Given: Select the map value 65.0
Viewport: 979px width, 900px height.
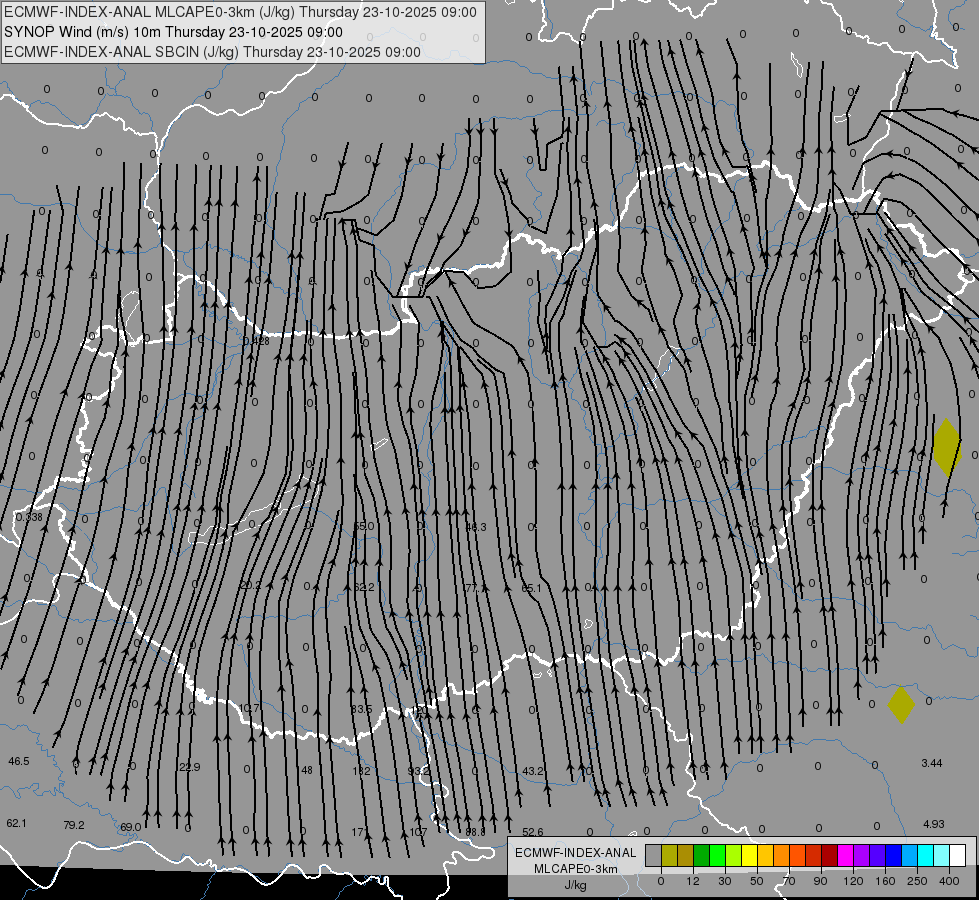Looking at the screenshot, I should [364, 526].
